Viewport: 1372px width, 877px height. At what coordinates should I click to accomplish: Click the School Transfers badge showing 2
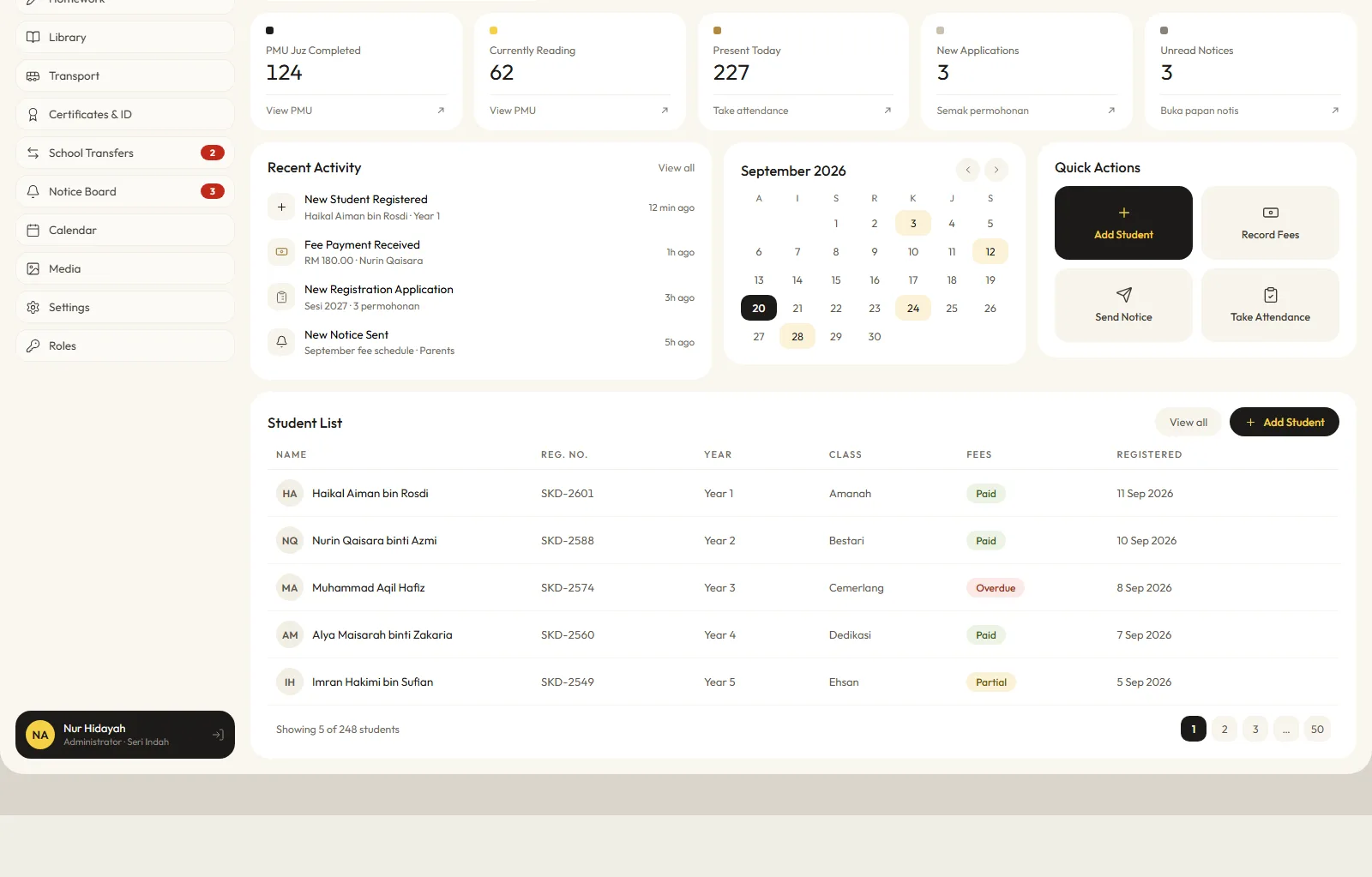213,153
